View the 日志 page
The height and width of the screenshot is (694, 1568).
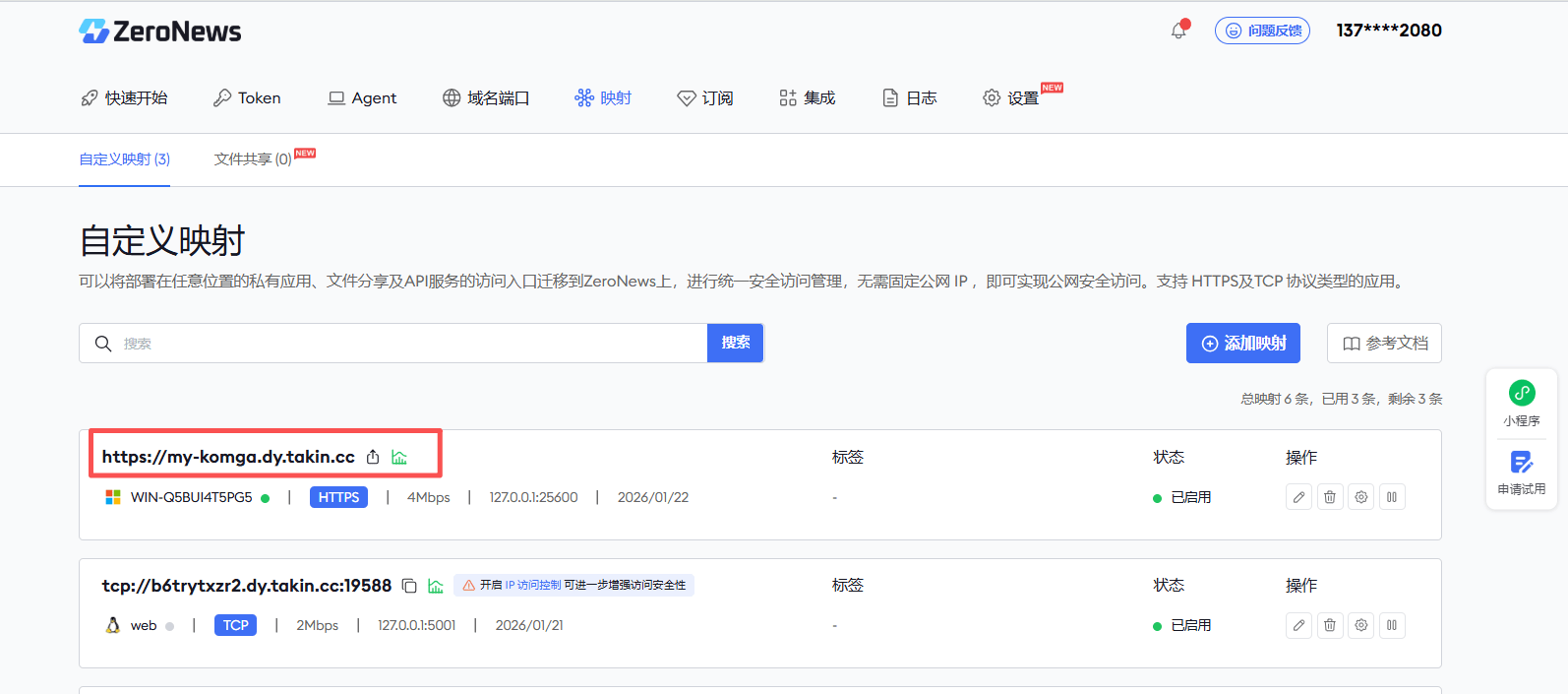tap(909, 97)
